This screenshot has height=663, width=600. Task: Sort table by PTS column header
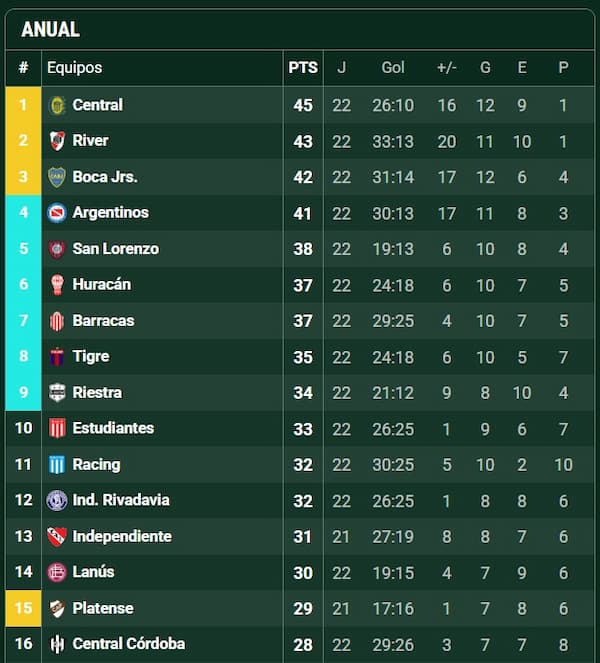(303, 68)
